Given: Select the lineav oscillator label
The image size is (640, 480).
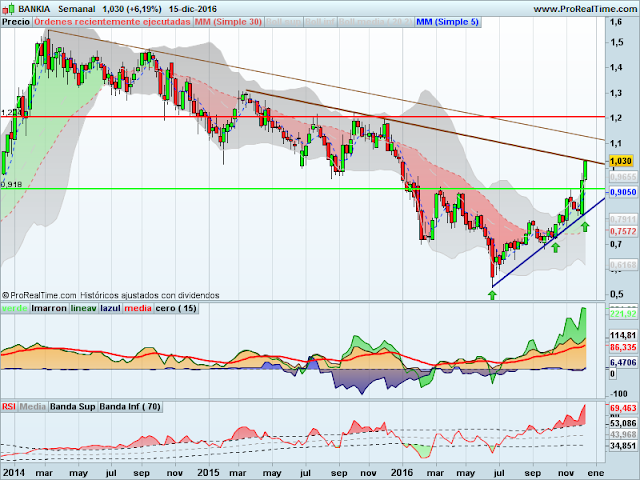Looking at the screenshot, I should pyautogui.click(x=83, y=308).
